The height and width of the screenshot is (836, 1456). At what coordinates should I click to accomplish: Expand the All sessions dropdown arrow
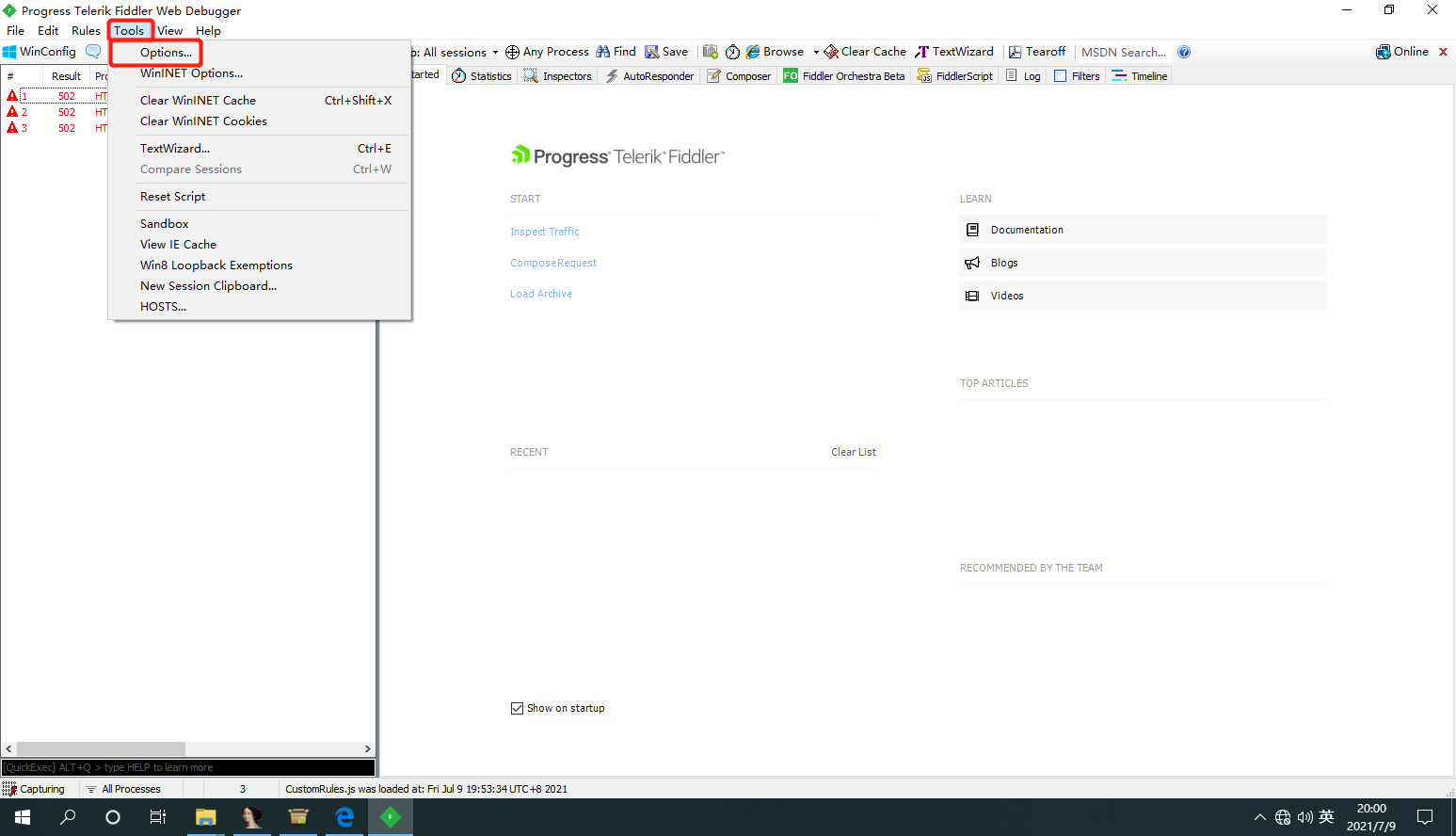(495, 53)
